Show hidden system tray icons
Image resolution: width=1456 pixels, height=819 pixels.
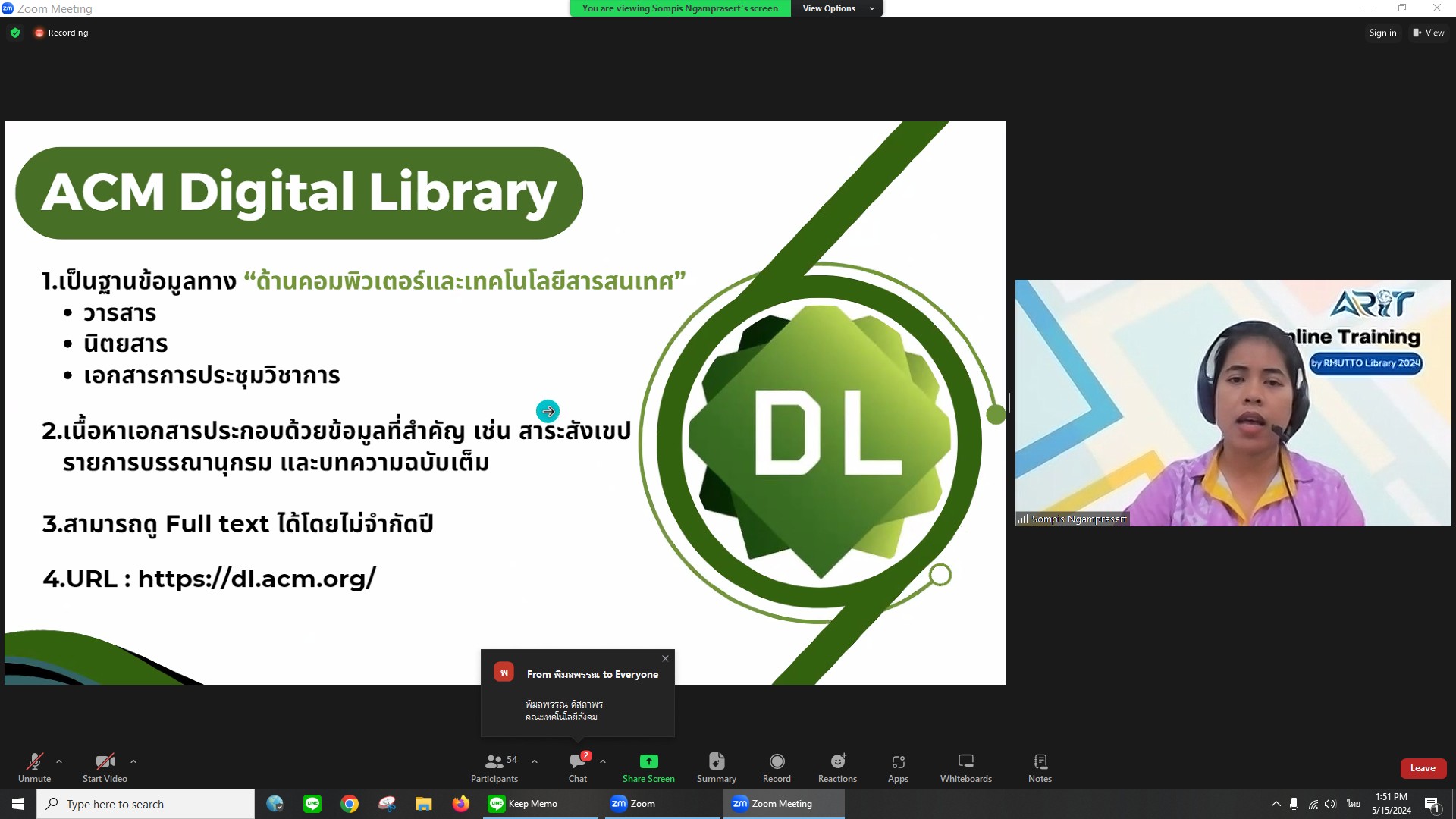tap(1276, 804)
